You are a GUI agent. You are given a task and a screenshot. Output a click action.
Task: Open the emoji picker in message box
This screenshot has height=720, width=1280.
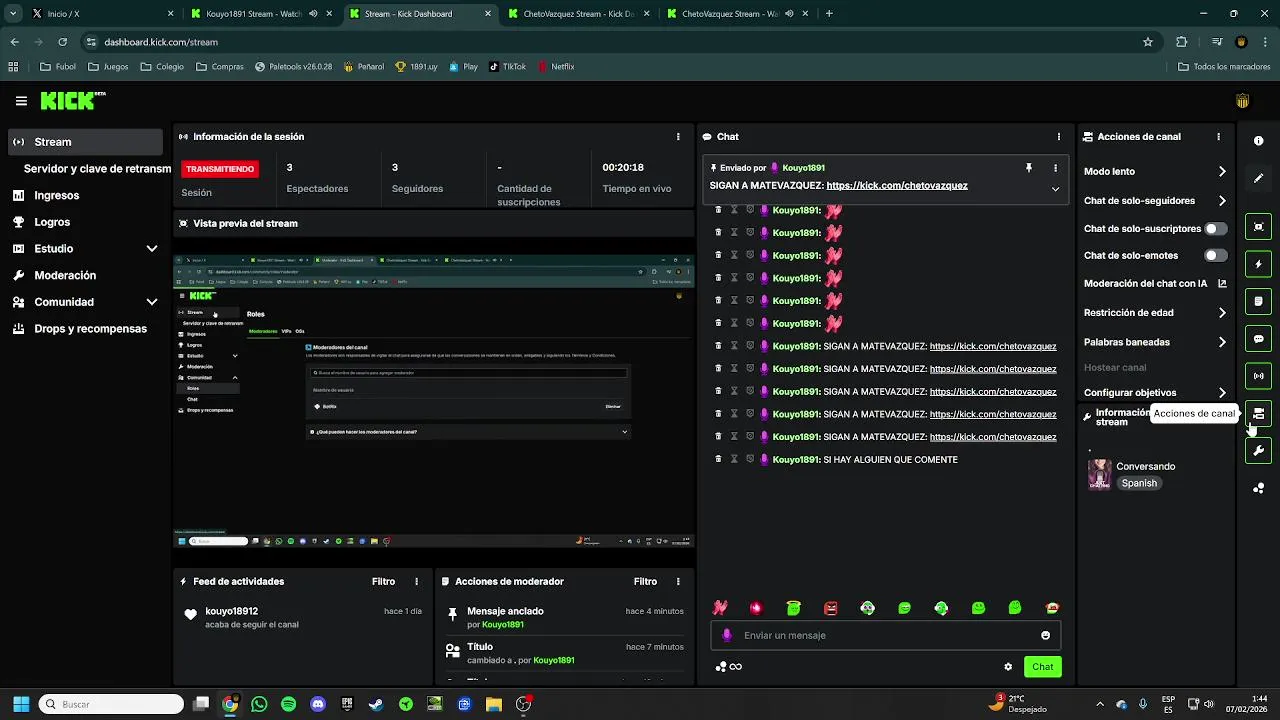click(1045, 635)
